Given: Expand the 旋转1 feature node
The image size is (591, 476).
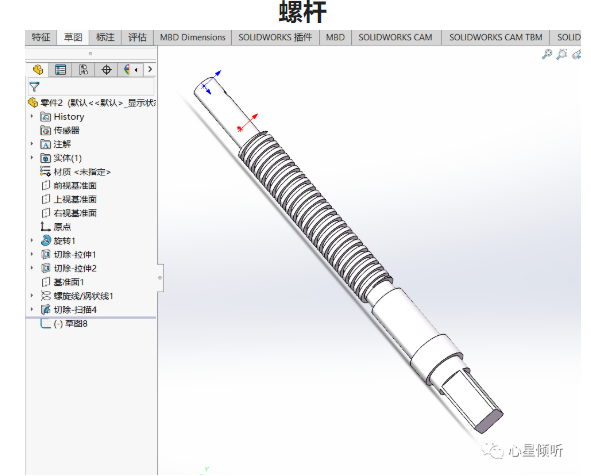Looking at the screenshot, I should point(32,240).
